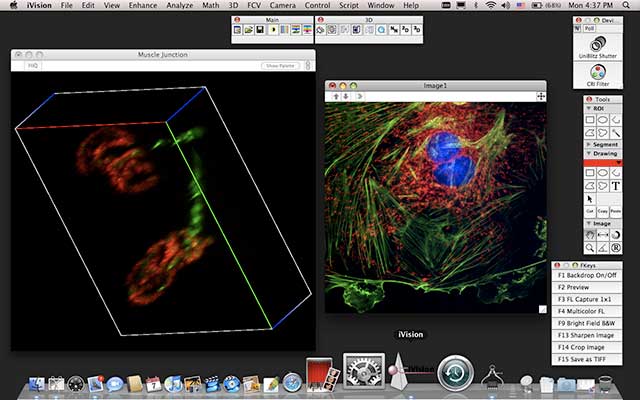
Task: Click the open folder icon in Main toolbar
Action: 249,30
